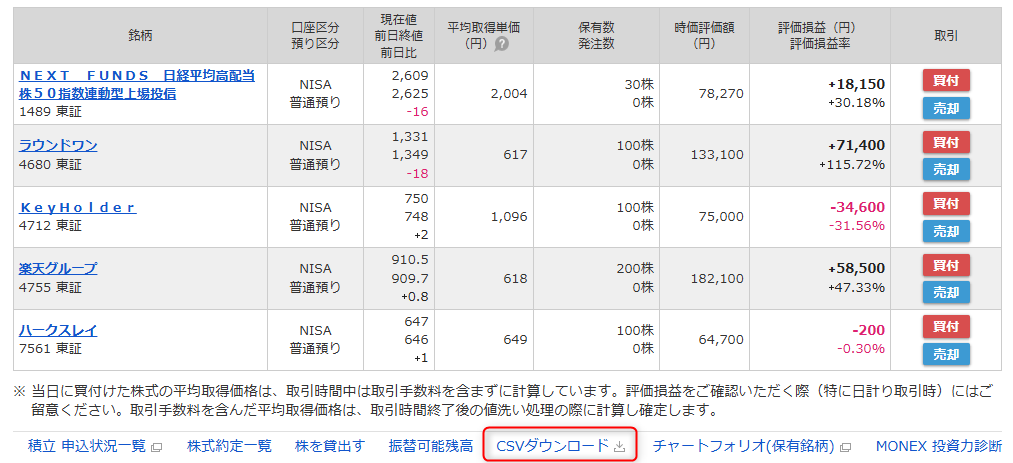Open チャートフォリオ(保有銘柄) link
1013x463 pixels.
744,446
